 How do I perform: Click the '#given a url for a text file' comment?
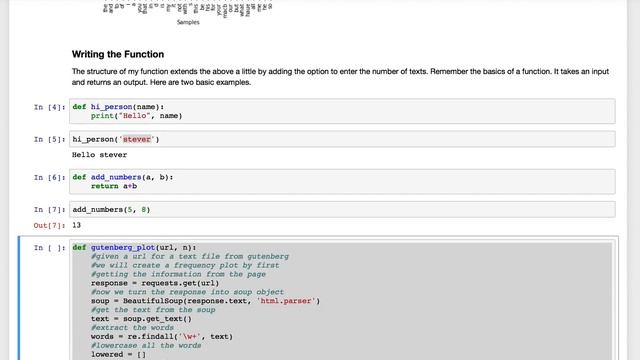pos(190,256)
